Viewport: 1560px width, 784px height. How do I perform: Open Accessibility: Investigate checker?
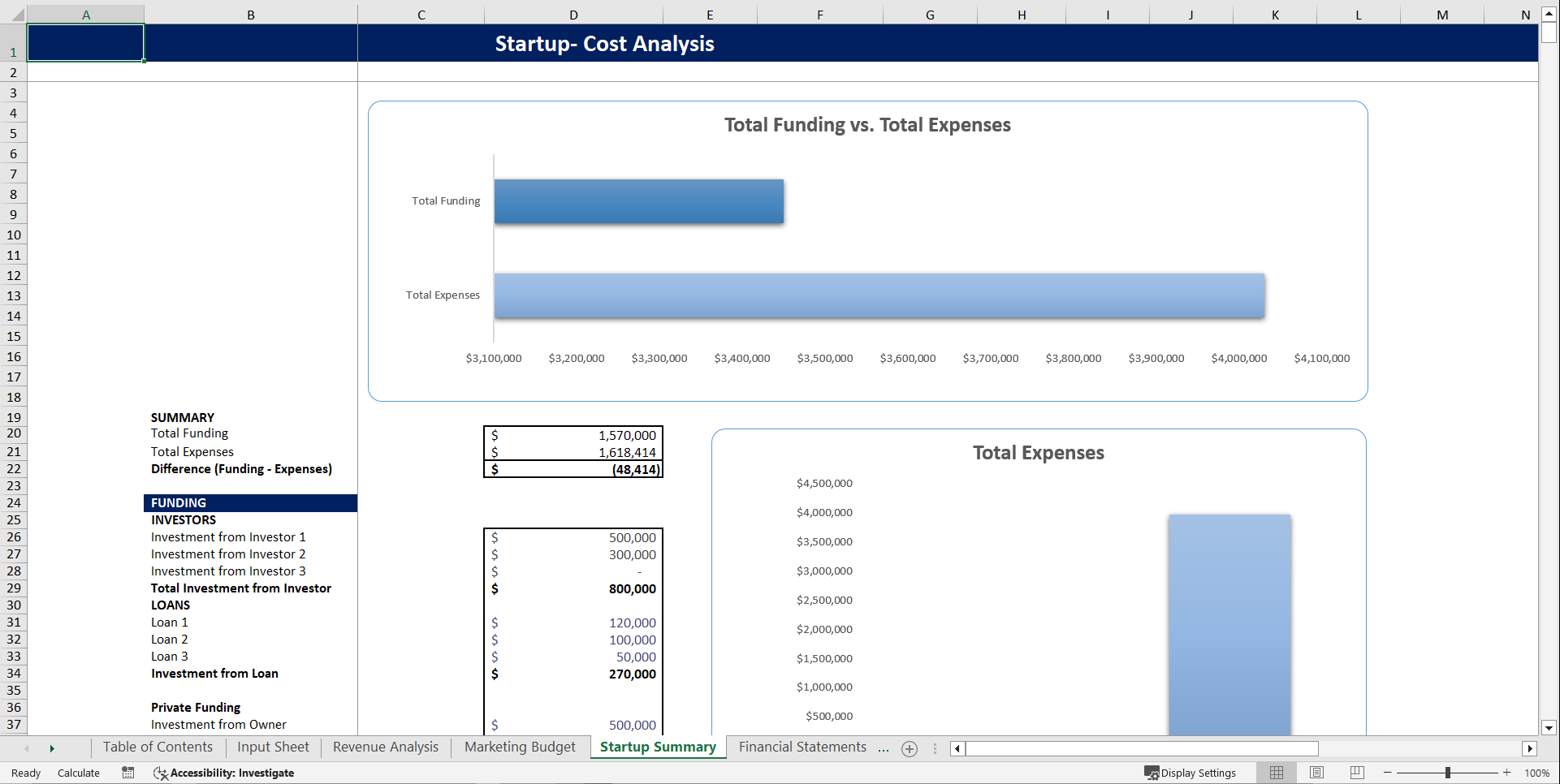pos(223,773)
